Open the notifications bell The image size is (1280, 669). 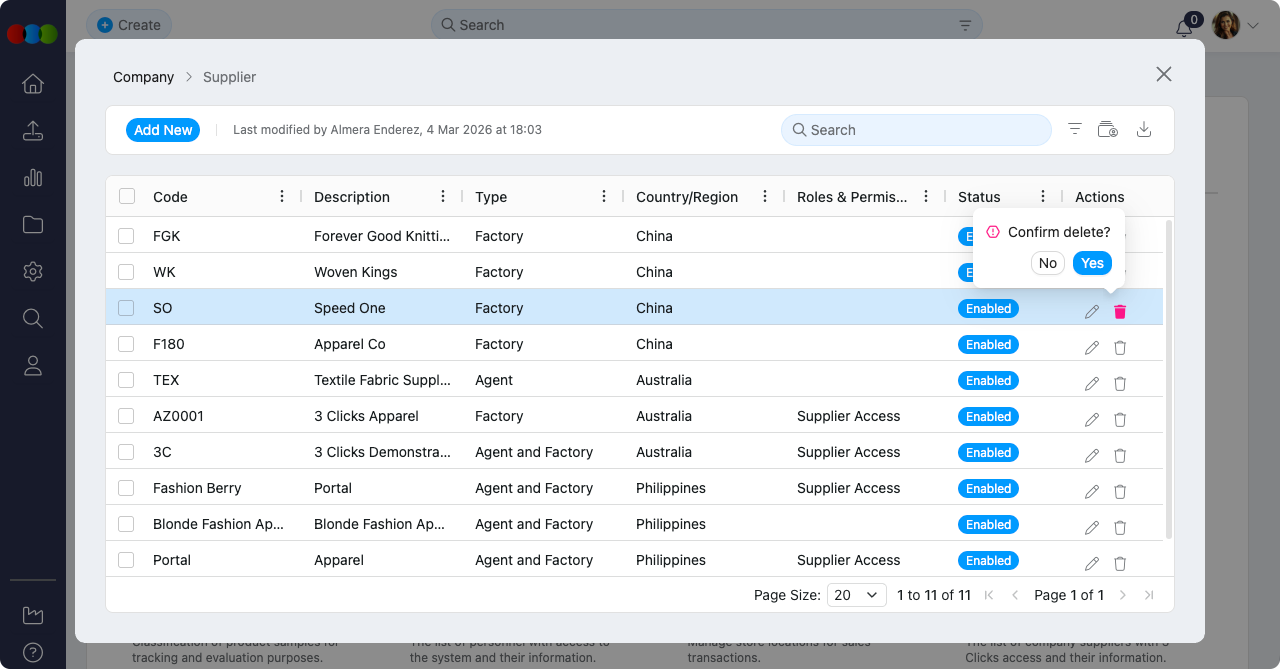(1184, 28)
